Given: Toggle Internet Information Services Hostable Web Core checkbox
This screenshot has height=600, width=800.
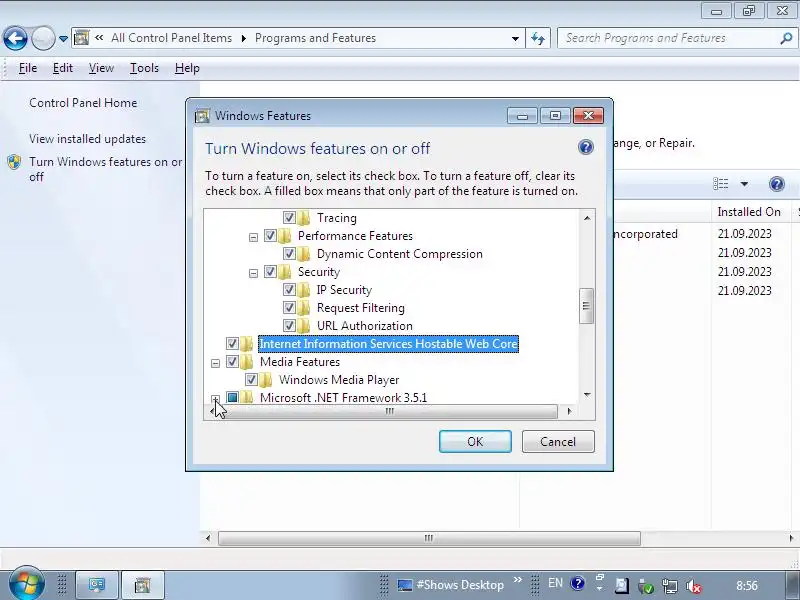Looking at the screenshot, I should 232,344.
